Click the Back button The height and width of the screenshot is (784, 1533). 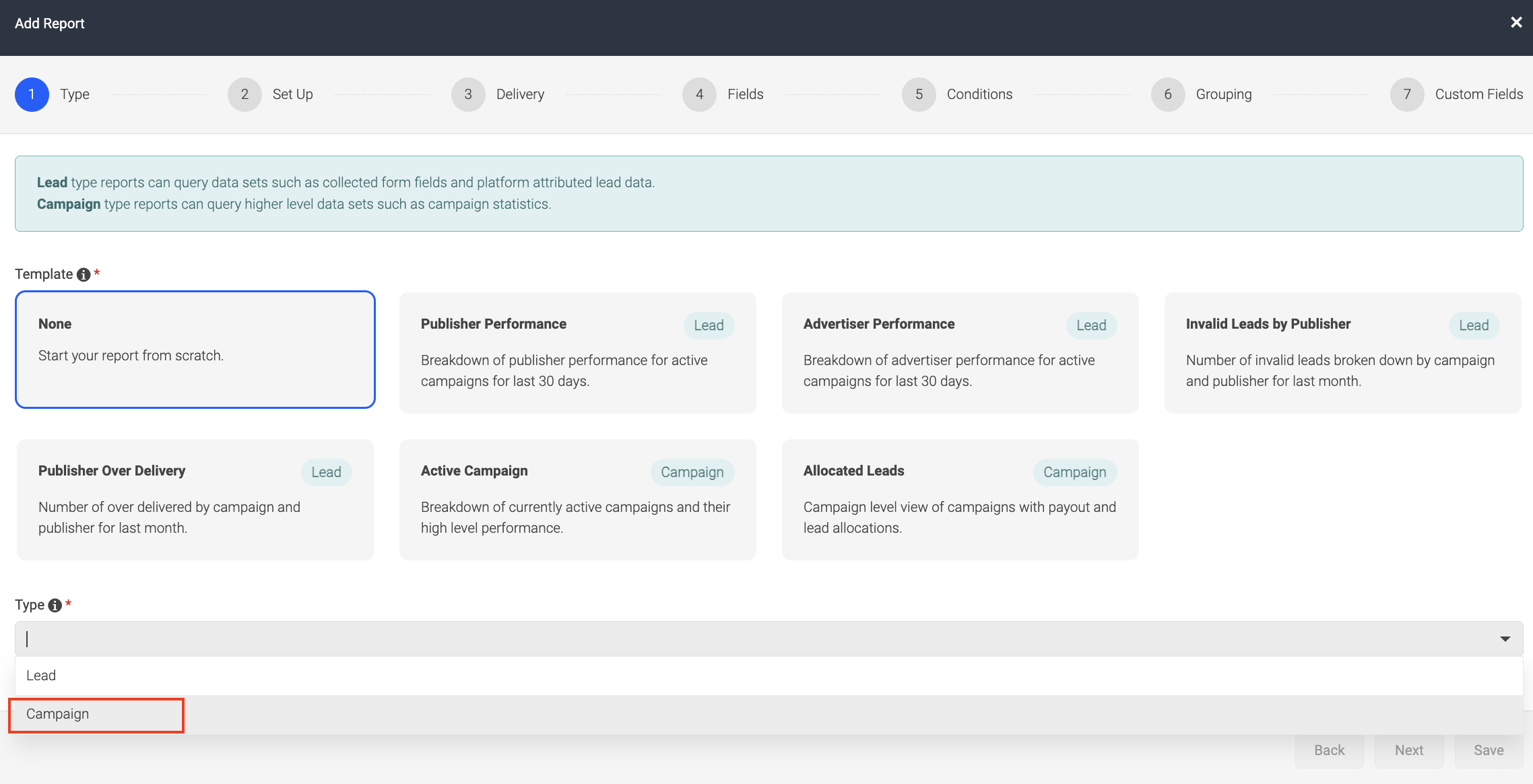point(1330,750)
